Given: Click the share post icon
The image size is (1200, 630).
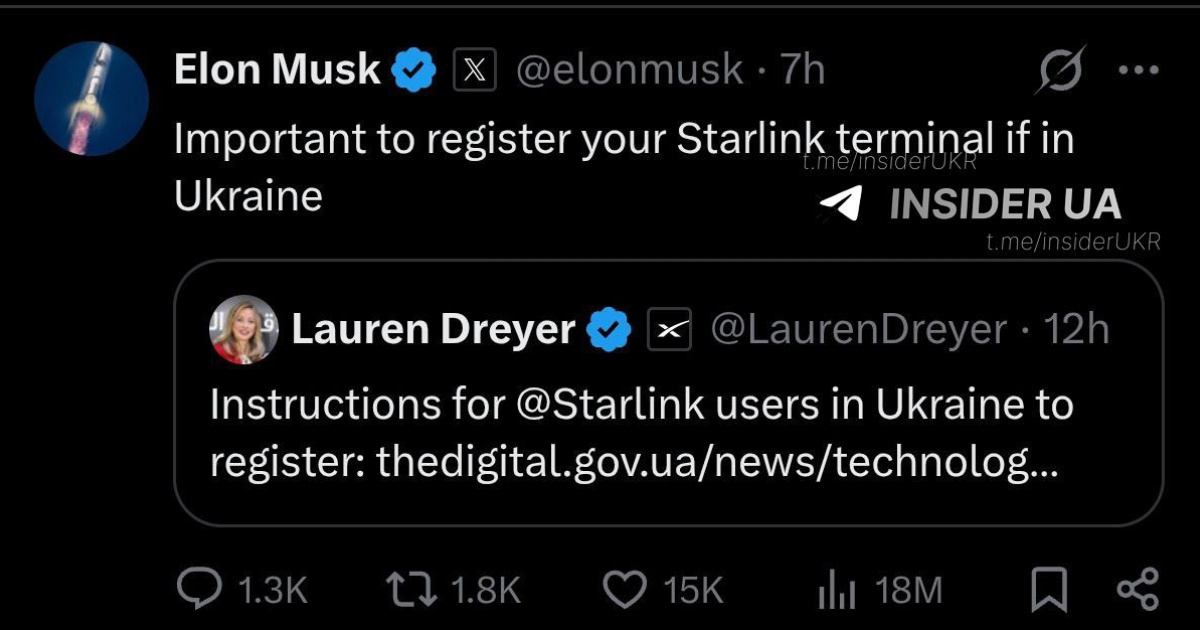Looking at the screenshot, I should pos(1137,588).
